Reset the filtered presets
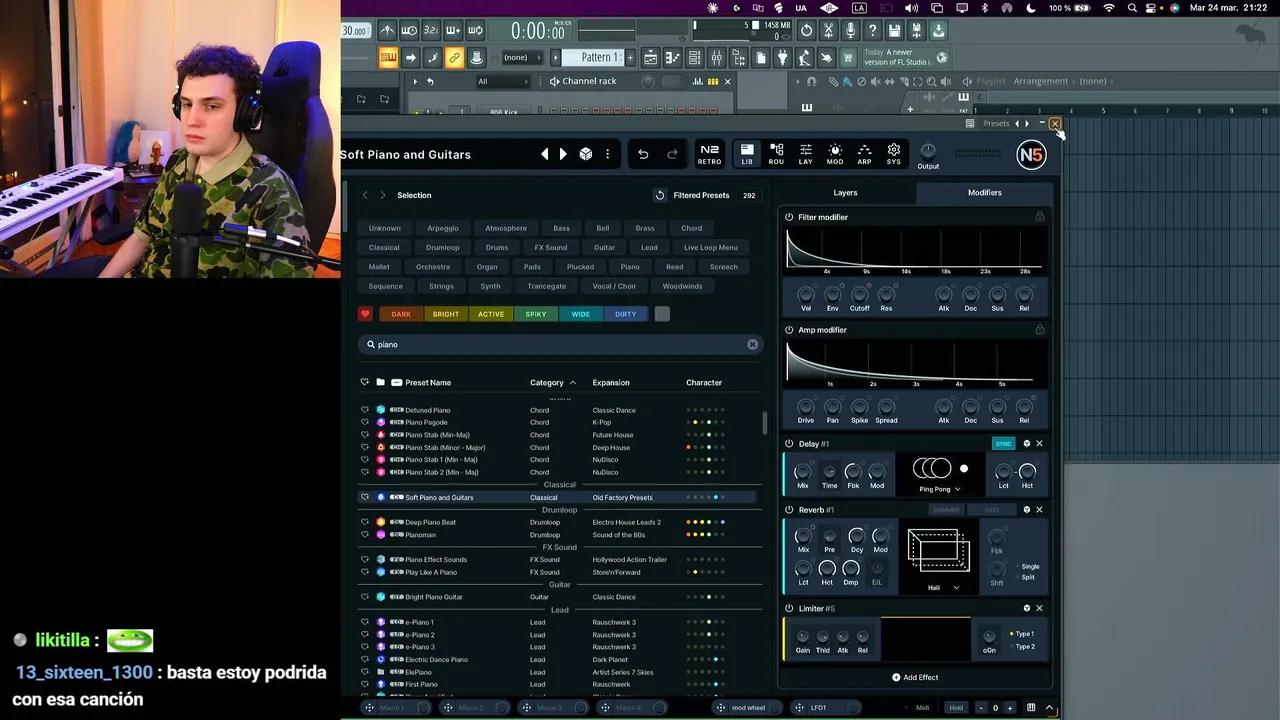 point(660,195)
